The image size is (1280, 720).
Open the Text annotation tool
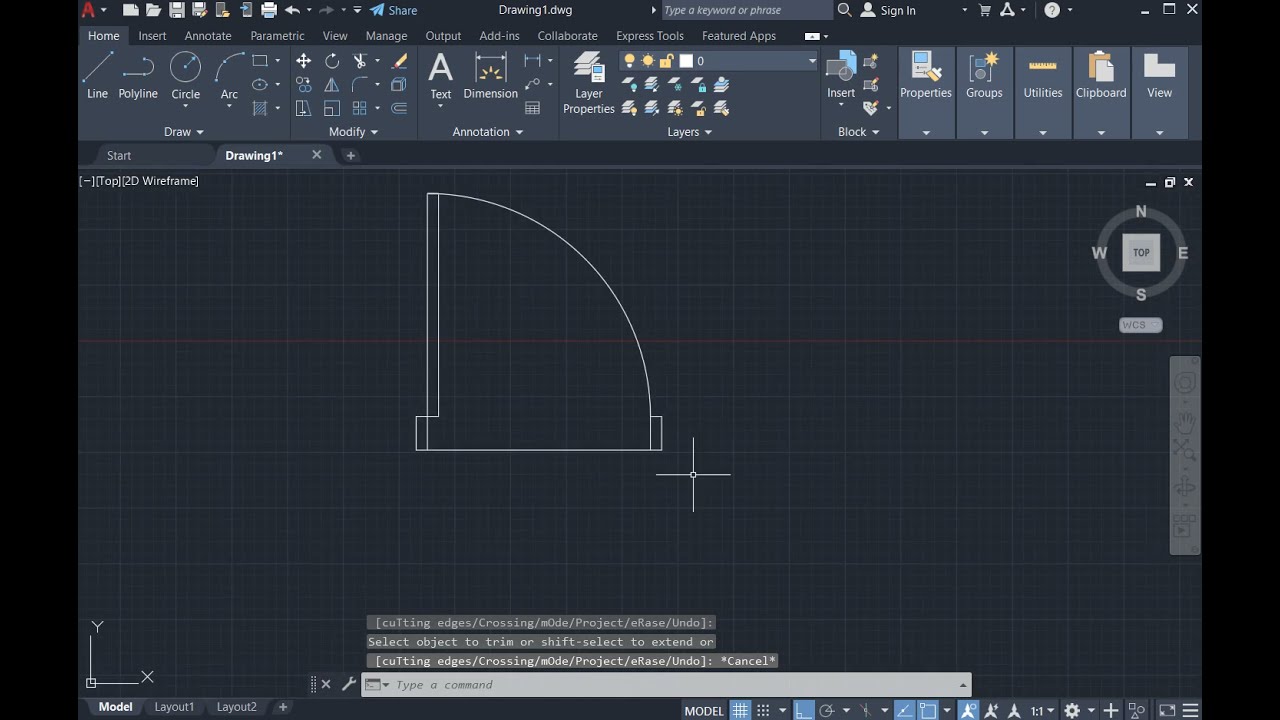[x=441, y=76]
